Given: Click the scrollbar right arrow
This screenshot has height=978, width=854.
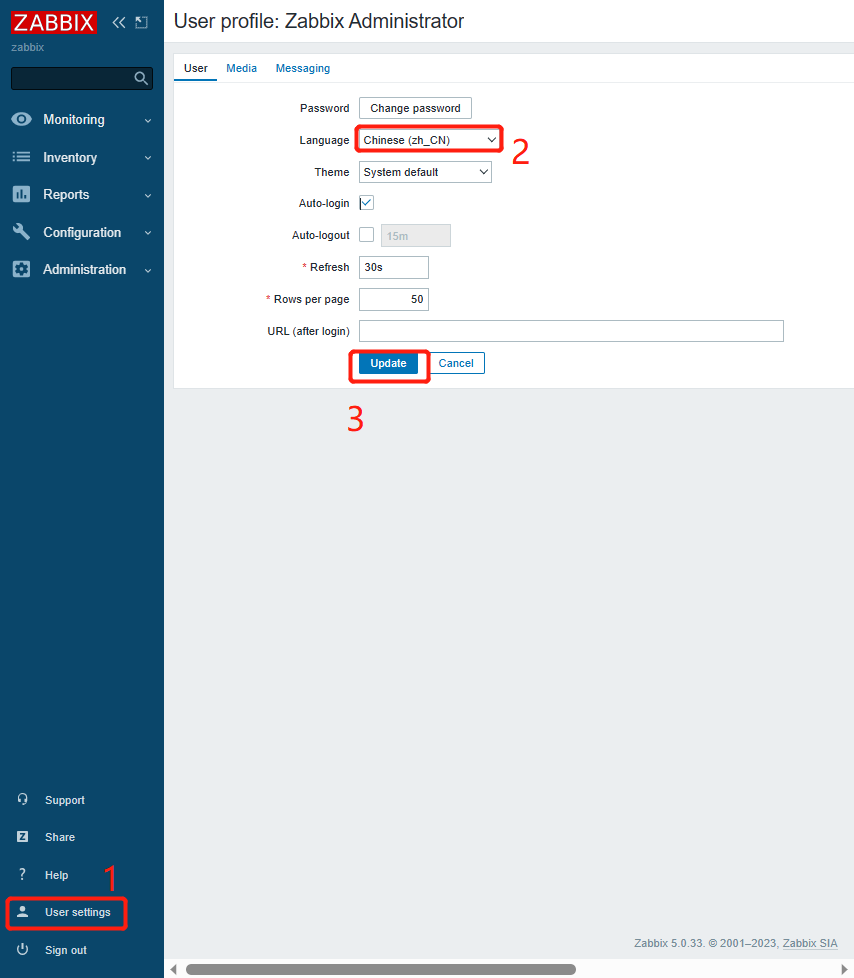Looking at the screenshot, I should click(844, 969).
